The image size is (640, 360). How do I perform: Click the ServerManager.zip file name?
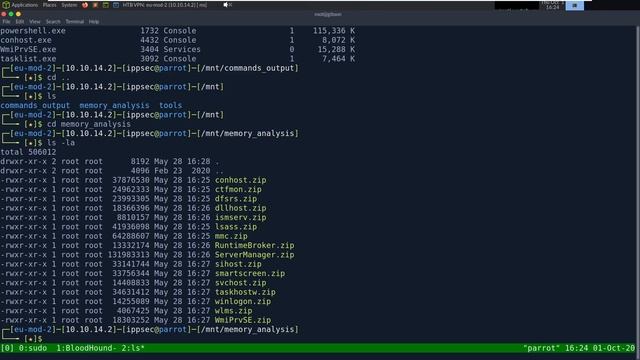click(x=254, y=255)
